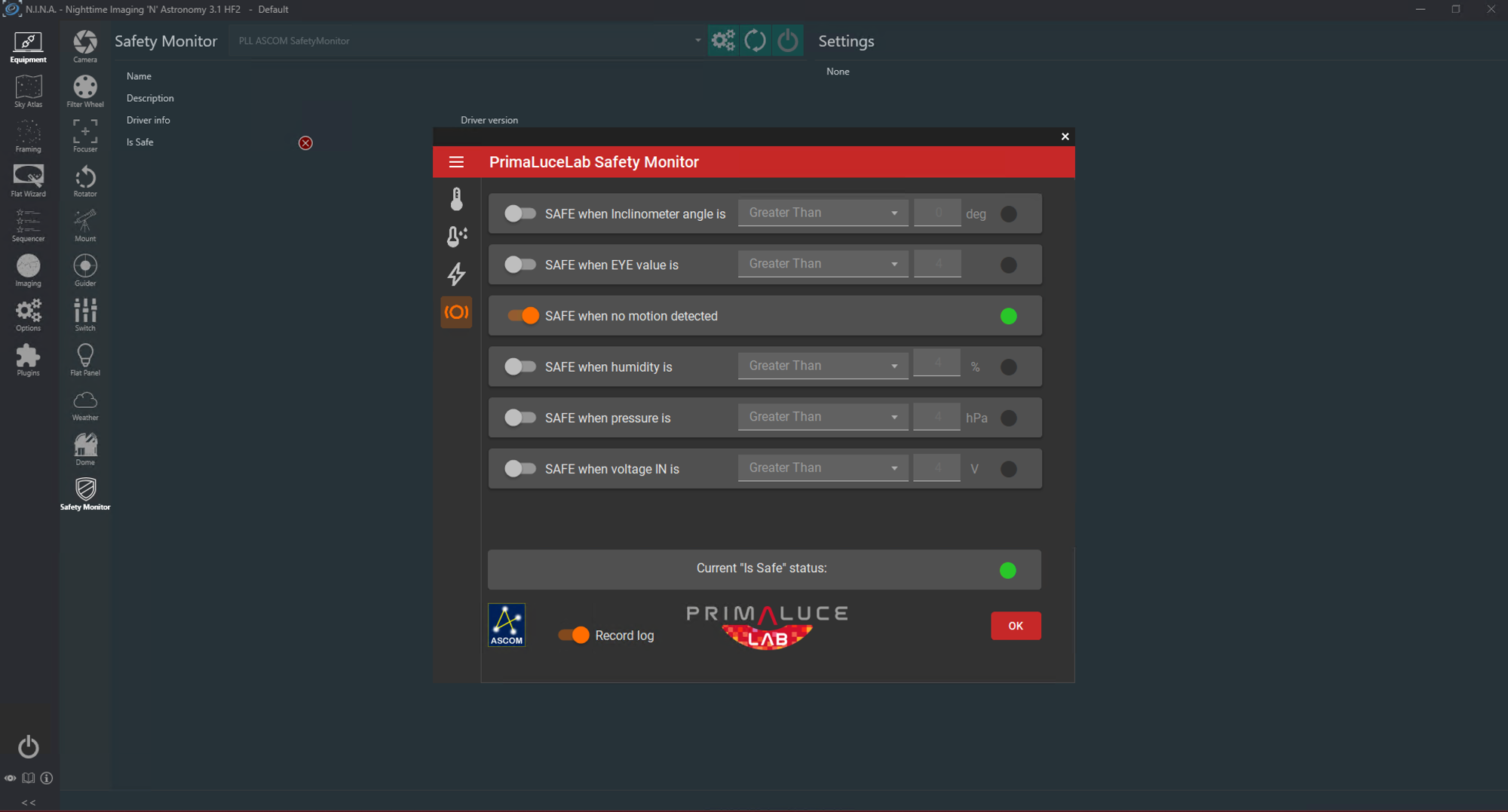
Task: Open the hamburger menu in PrimaLuceLab dialog
Action: [456, 162]
